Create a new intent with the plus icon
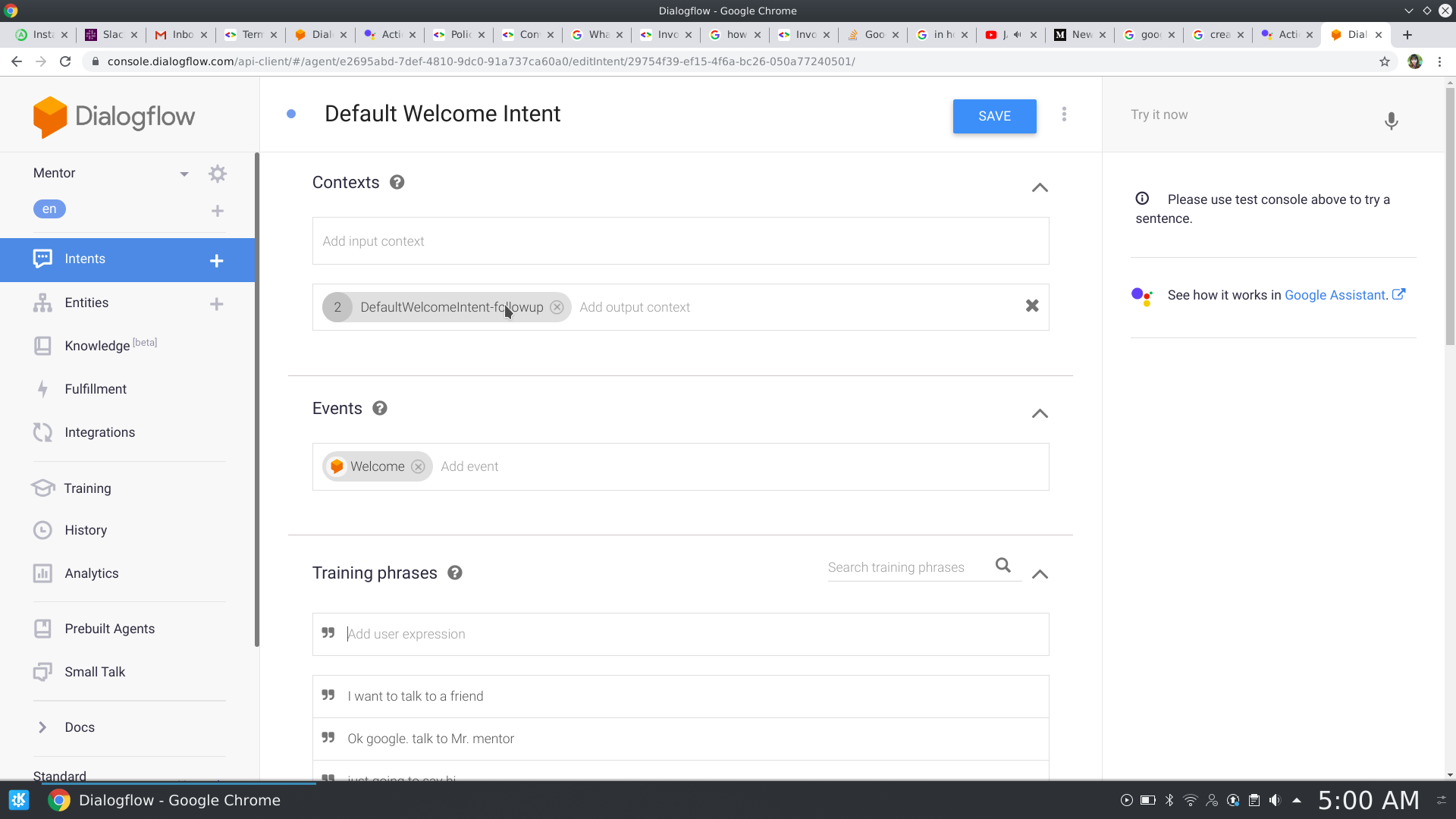 [x=217, y=260]
